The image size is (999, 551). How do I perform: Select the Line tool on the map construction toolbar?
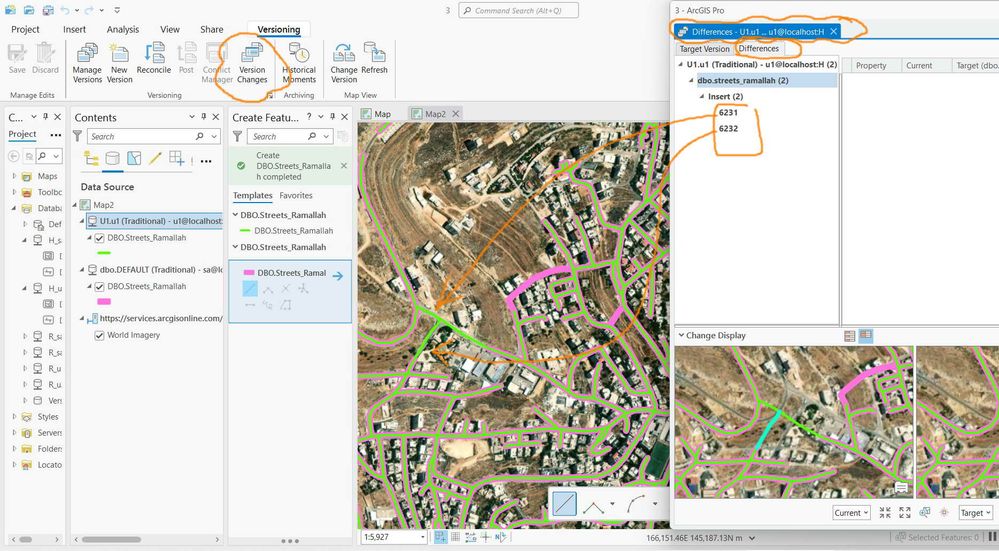(x=564, y=504)
